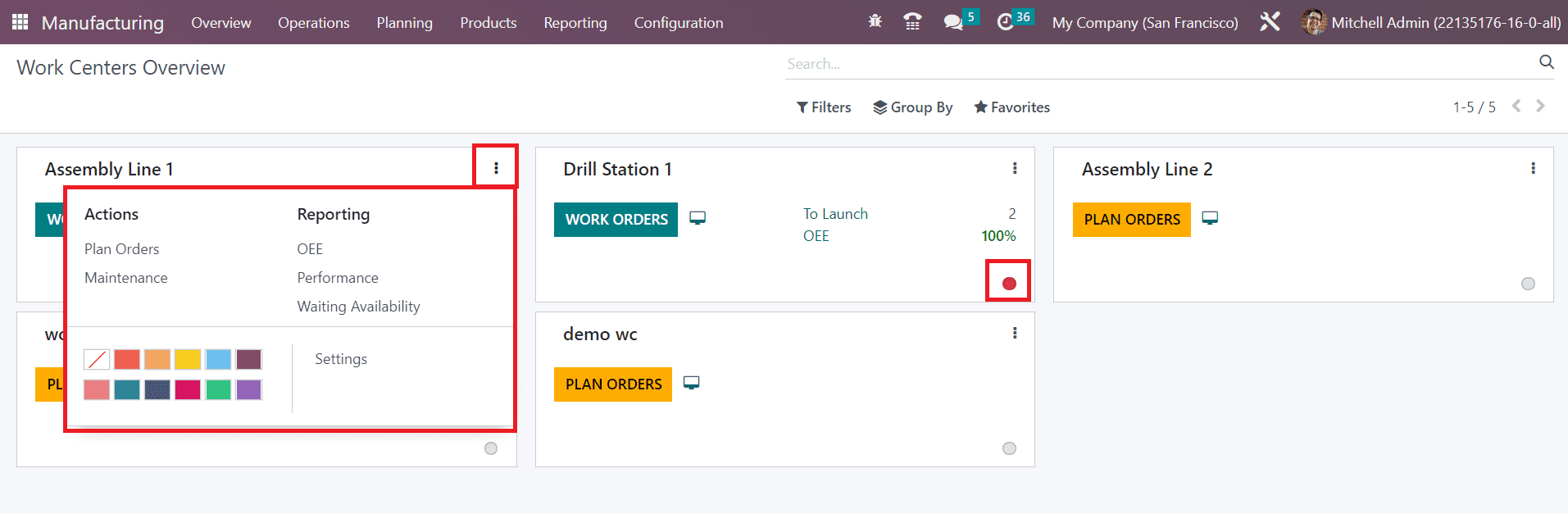The height and width of the screenshot is (514, 1568).
Task: Open the phone VoIP icon
Action: pos(912,22)
